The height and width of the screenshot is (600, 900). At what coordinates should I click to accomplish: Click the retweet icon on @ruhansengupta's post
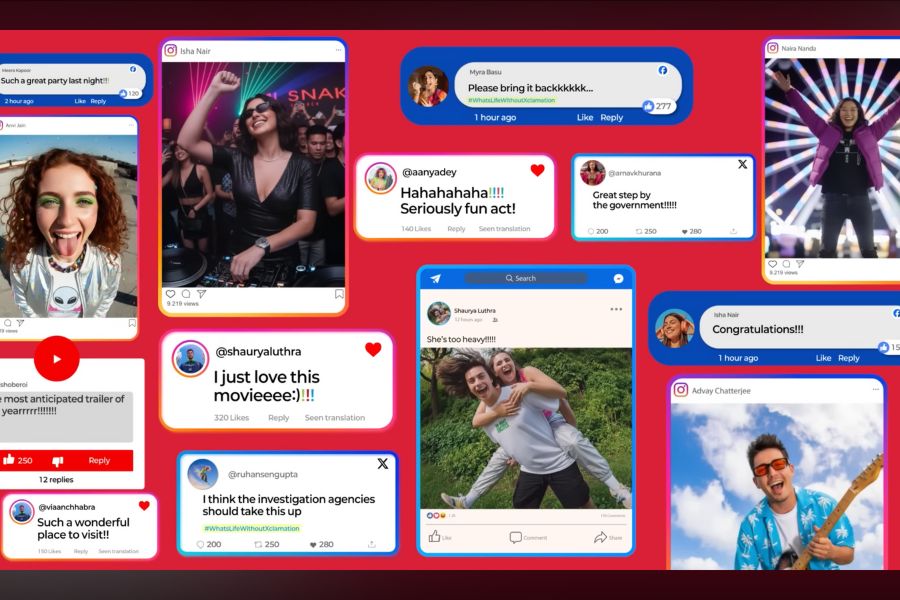258,544
